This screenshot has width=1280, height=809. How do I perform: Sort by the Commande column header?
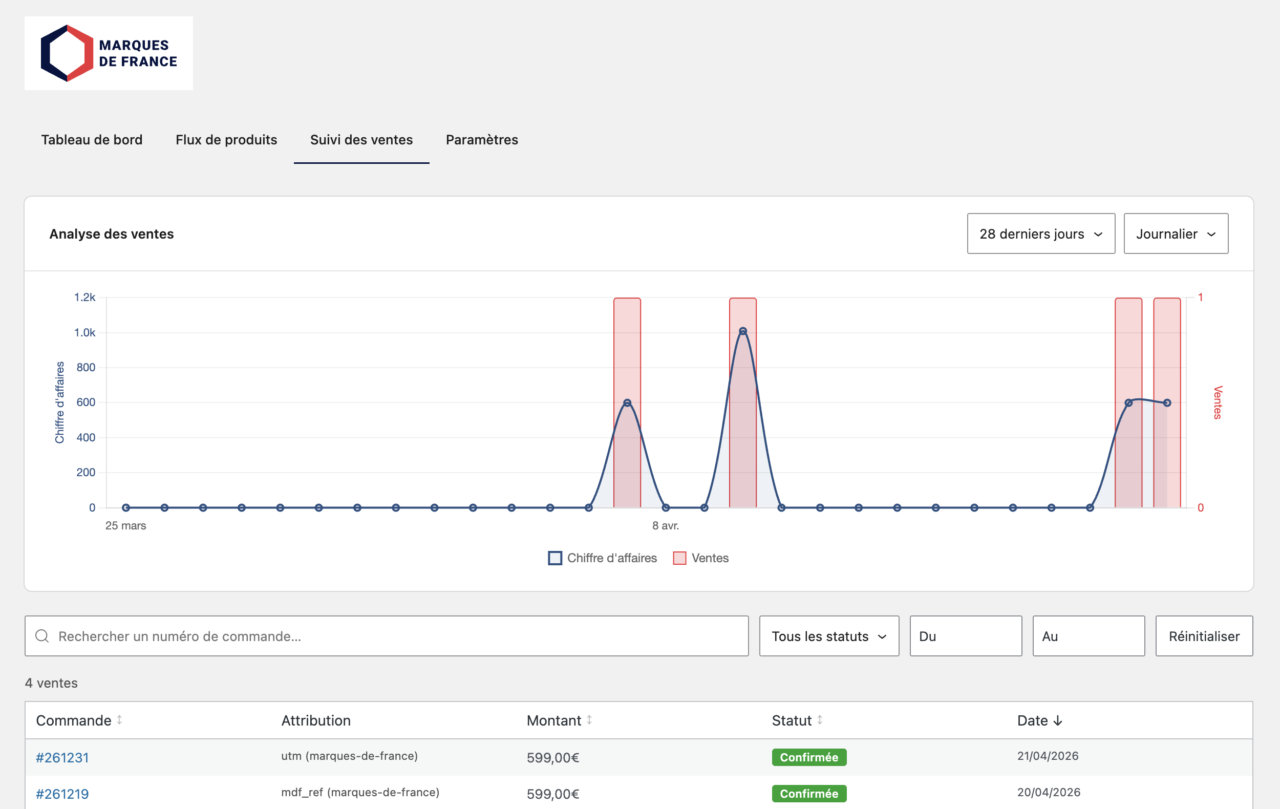79,720
